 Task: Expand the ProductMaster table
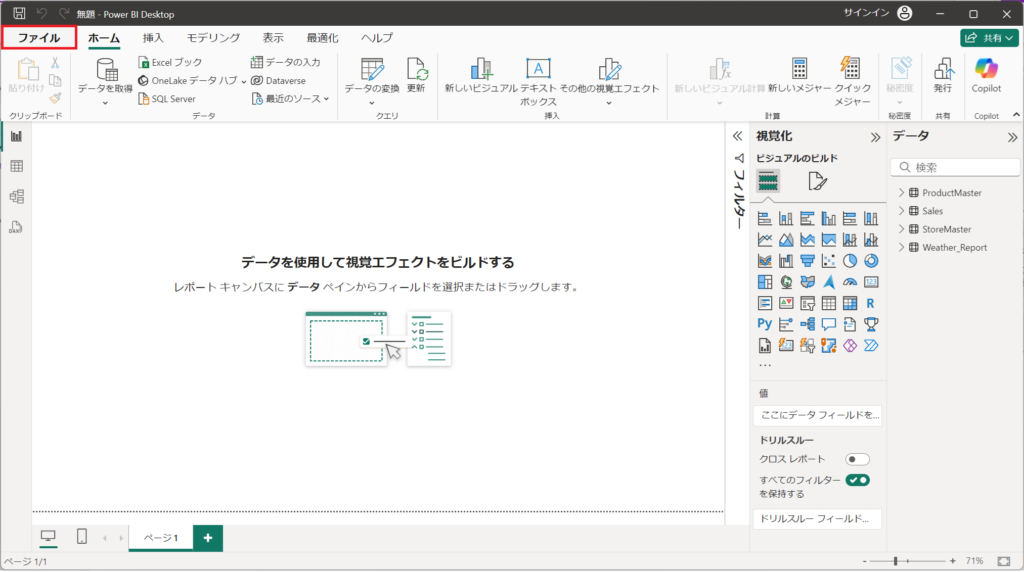click(x=902, y=193)
